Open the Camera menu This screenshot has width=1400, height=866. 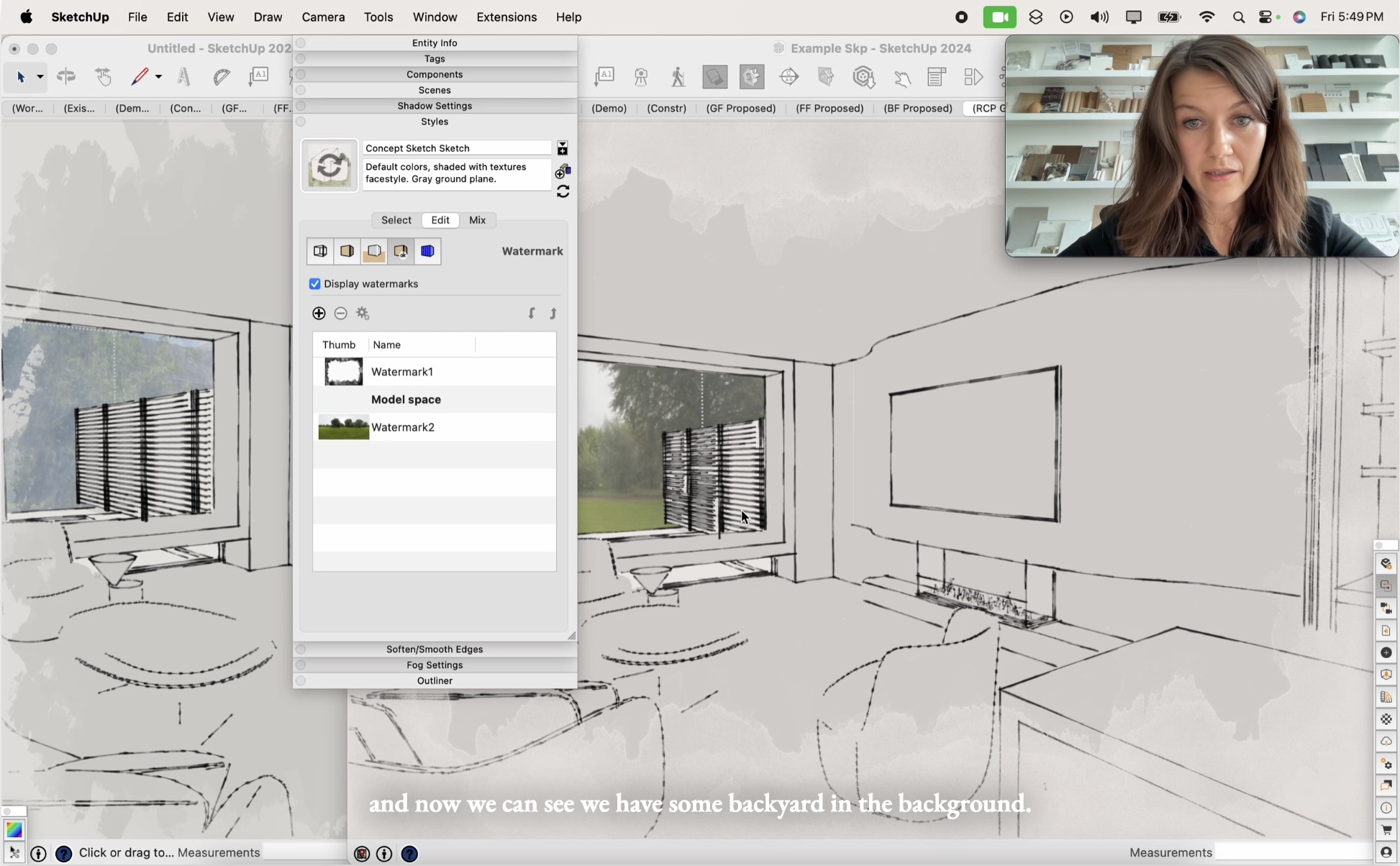click(x=323, y=17)
